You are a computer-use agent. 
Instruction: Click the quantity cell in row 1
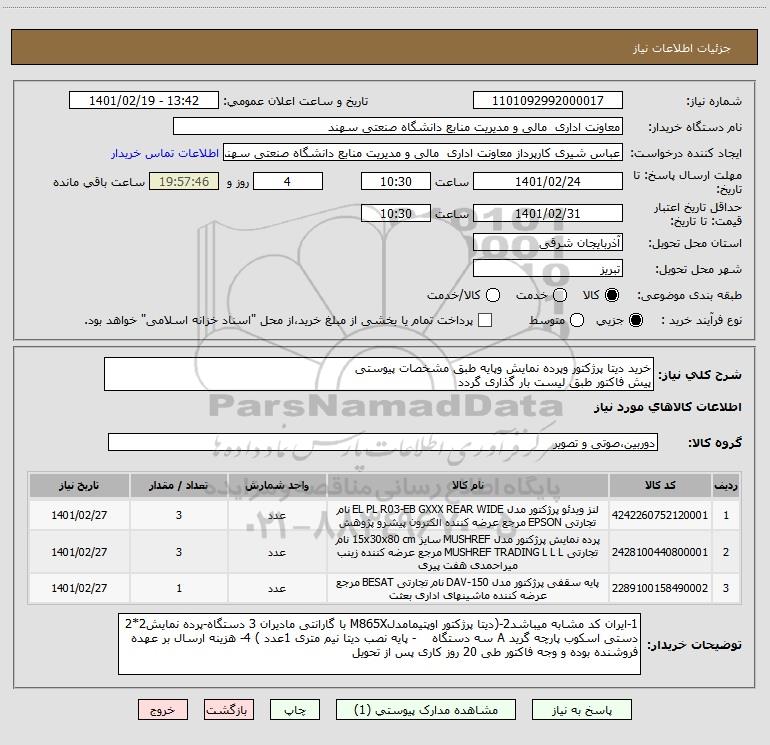[x=179, y=515]
